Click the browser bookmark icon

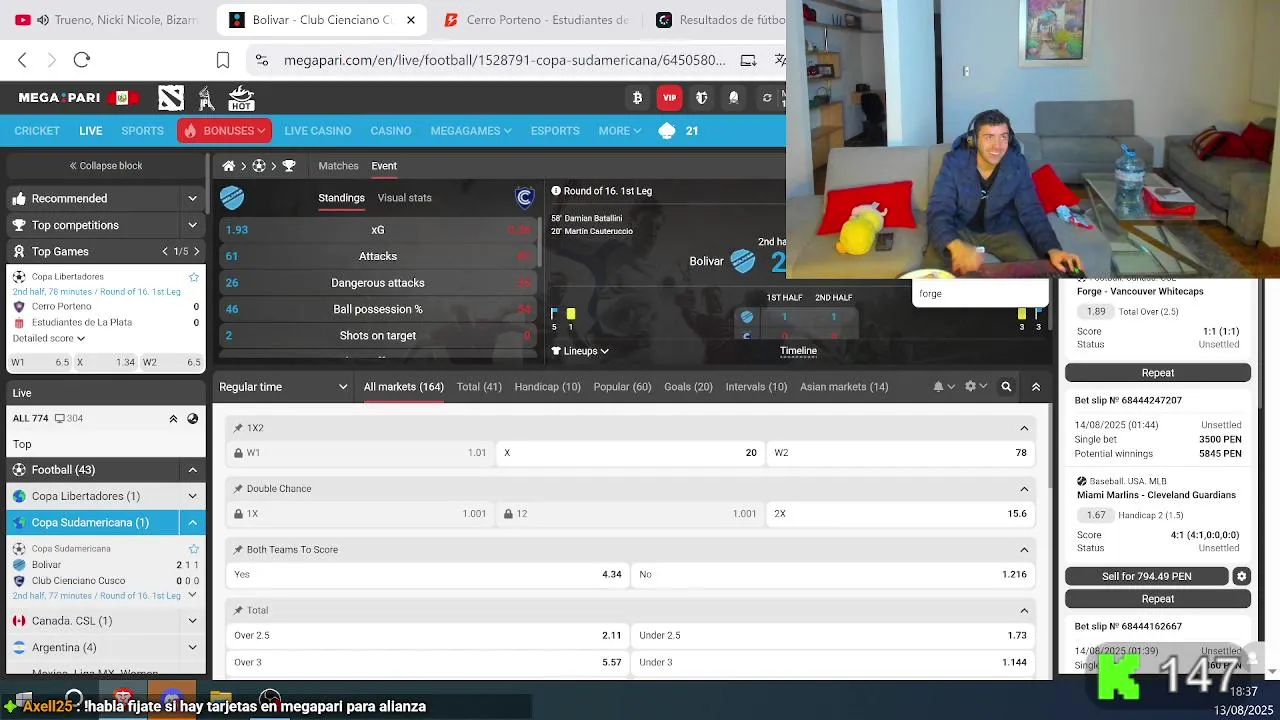[223, 60]
